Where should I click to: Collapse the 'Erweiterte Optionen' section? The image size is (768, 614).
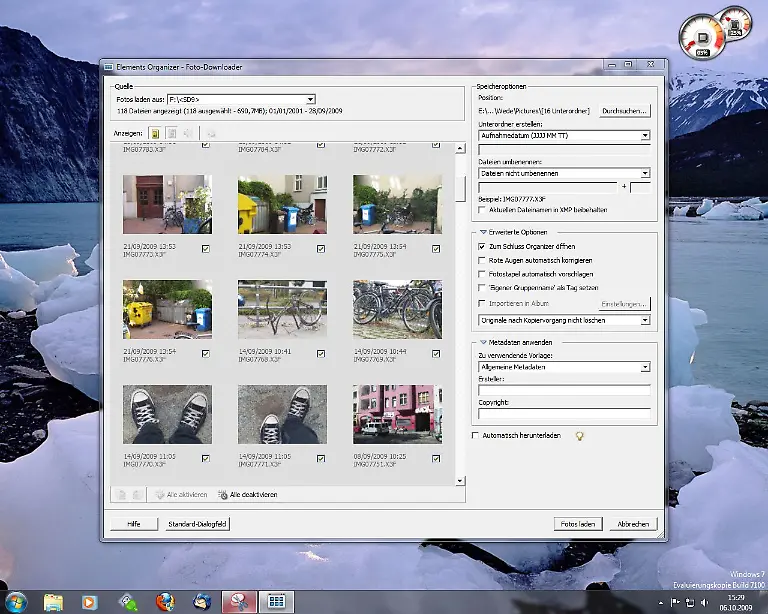(484, 231)
